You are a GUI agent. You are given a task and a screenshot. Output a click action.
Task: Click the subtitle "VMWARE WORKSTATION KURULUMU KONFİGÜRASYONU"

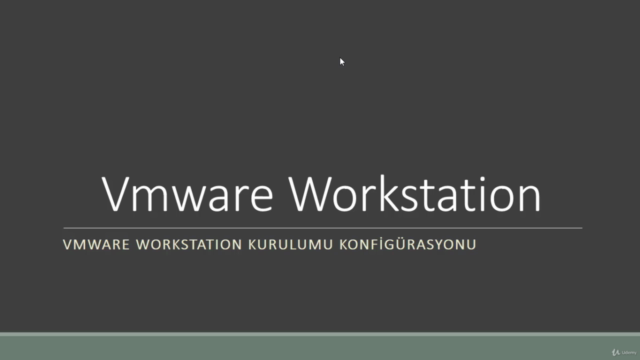pyautogui.click(x=269, y=244)
